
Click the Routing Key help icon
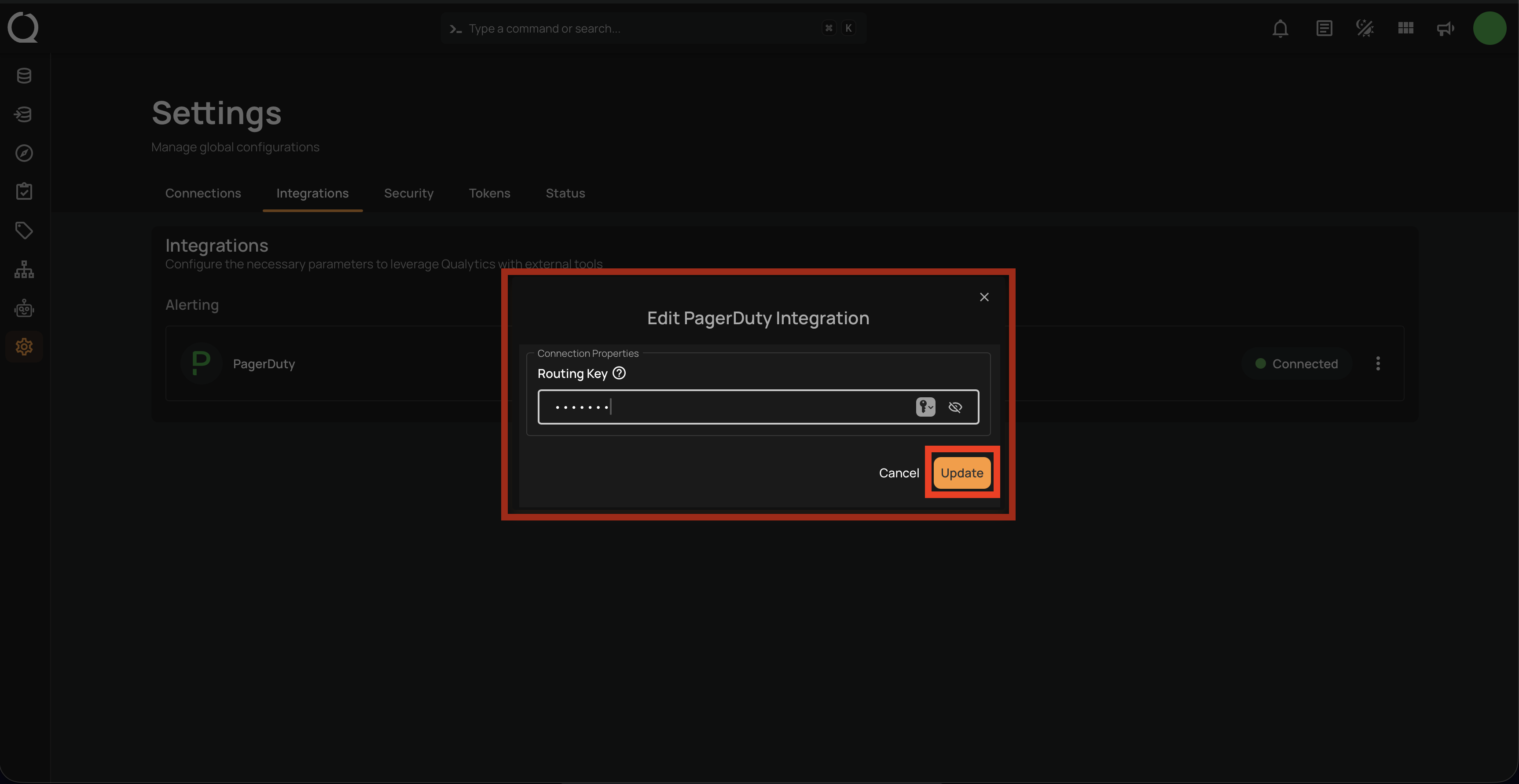(x=619, y=373)
